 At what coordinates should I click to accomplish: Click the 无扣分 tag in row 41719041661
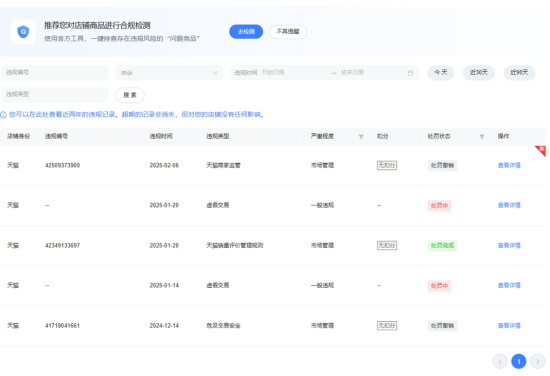pos(387,325)
